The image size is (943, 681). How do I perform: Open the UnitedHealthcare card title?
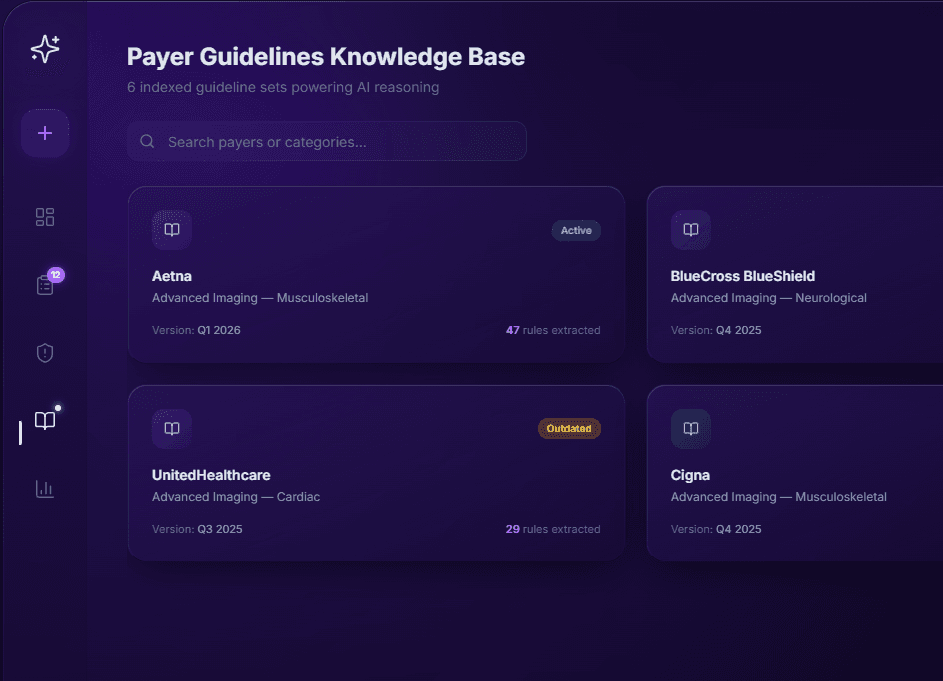click(x=211, y=475)
